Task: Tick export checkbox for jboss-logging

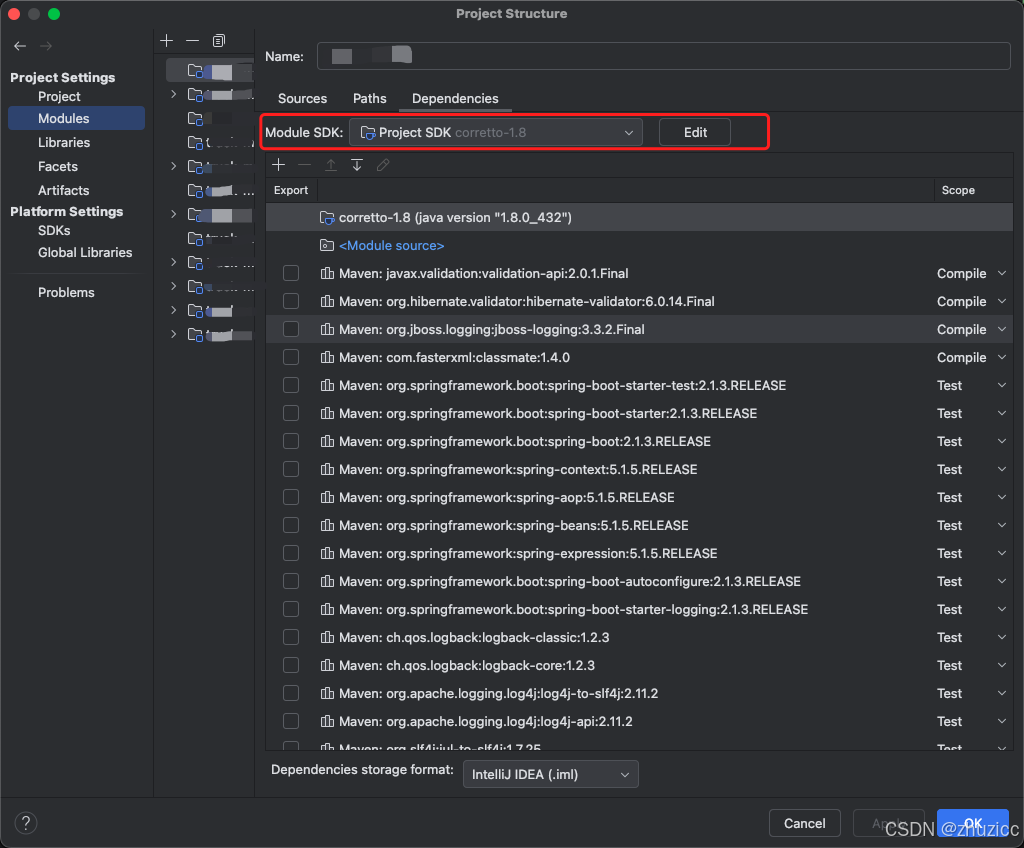Action: point(291,329)
